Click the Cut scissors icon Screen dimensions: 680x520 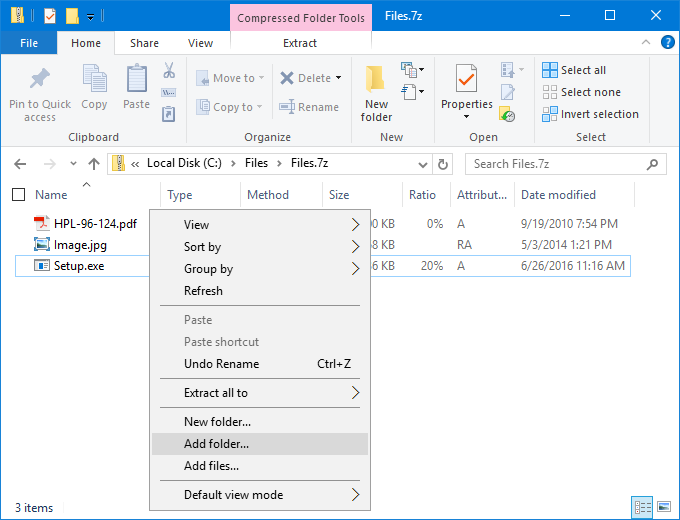coord(169,70)
